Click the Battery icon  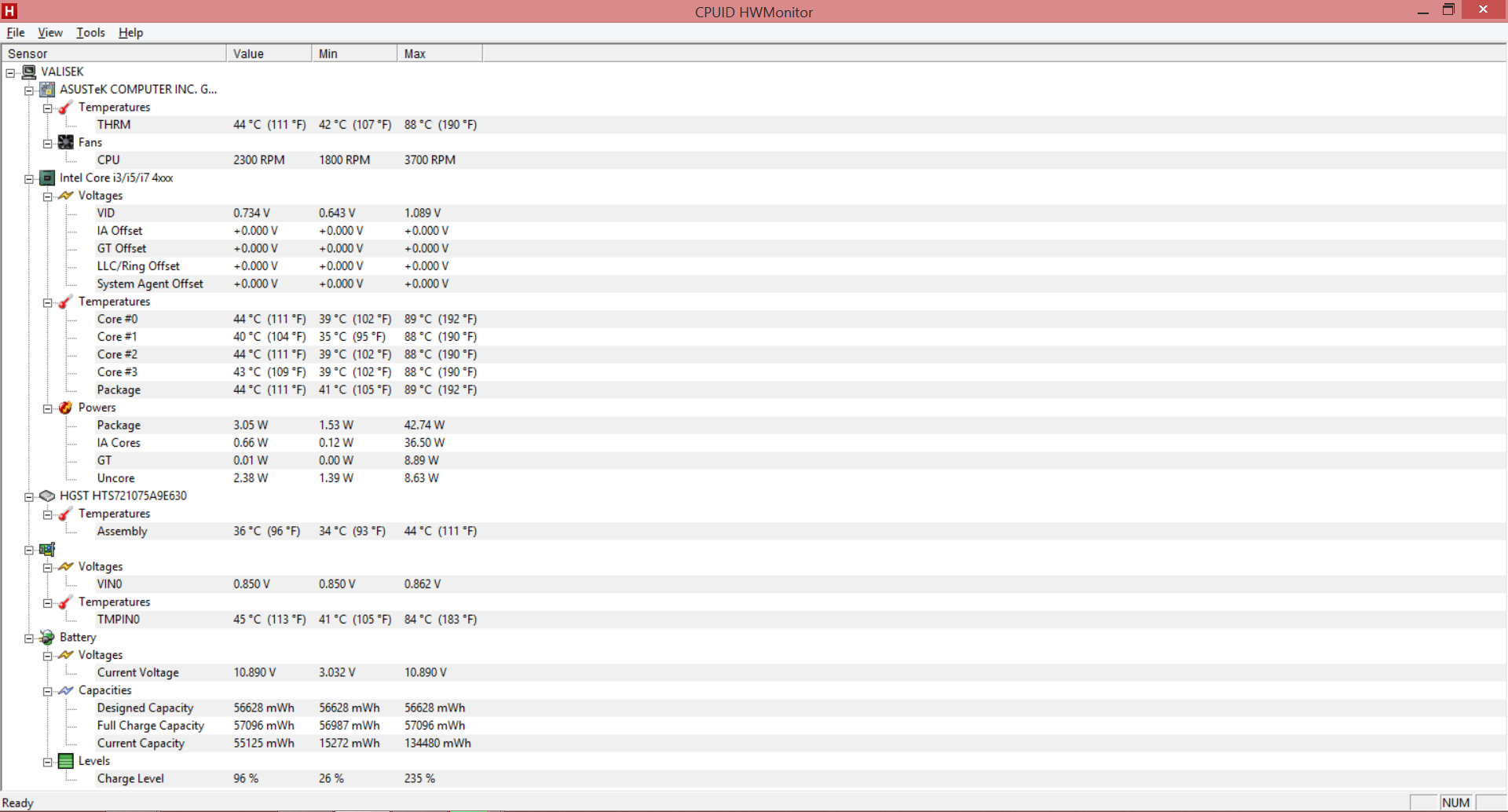47,637
